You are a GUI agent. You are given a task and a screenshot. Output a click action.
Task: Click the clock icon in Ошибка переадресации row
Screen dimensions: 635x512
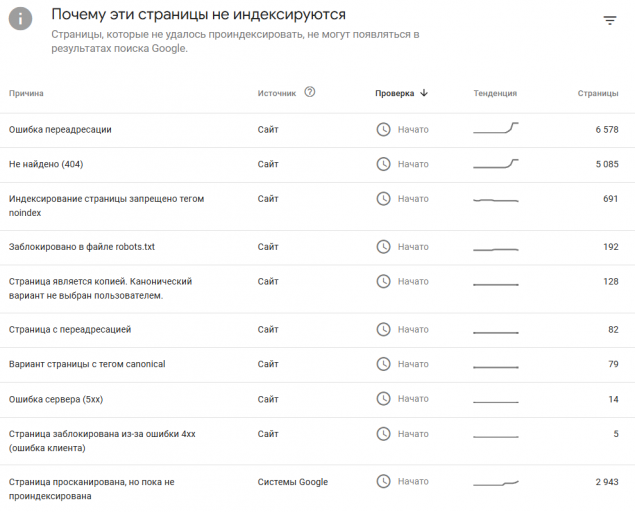(x=383, y=129)
